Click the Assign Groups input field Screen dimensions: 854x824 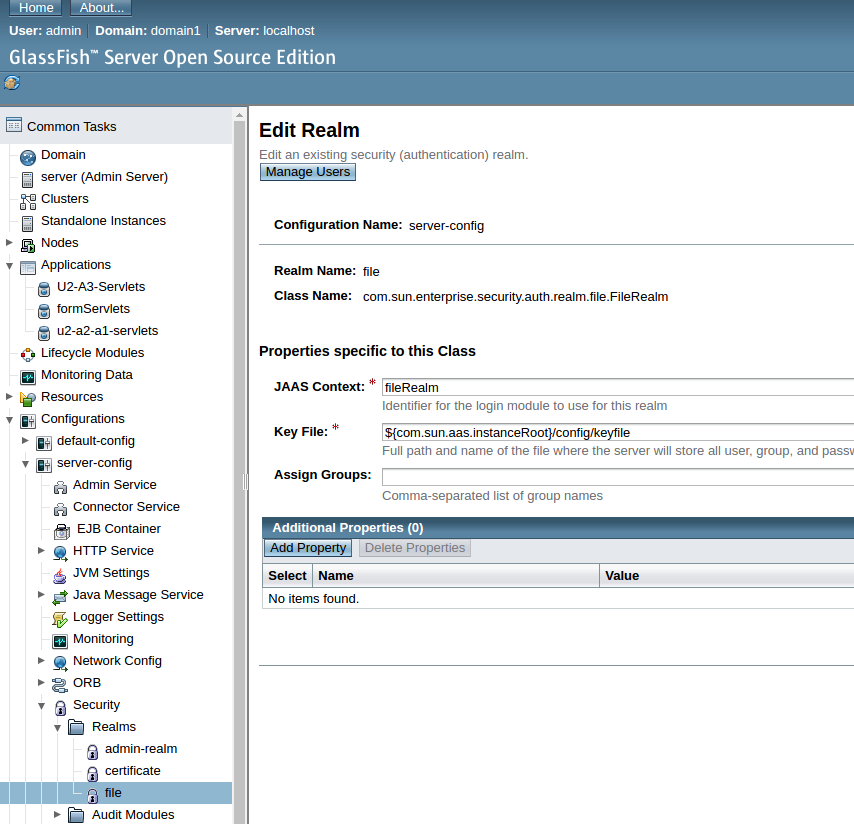(618, 477)
